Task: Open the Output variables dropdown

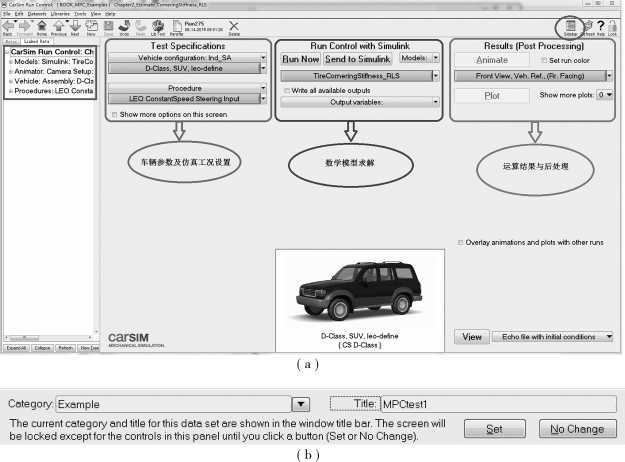Action: (x=436, y=102)
